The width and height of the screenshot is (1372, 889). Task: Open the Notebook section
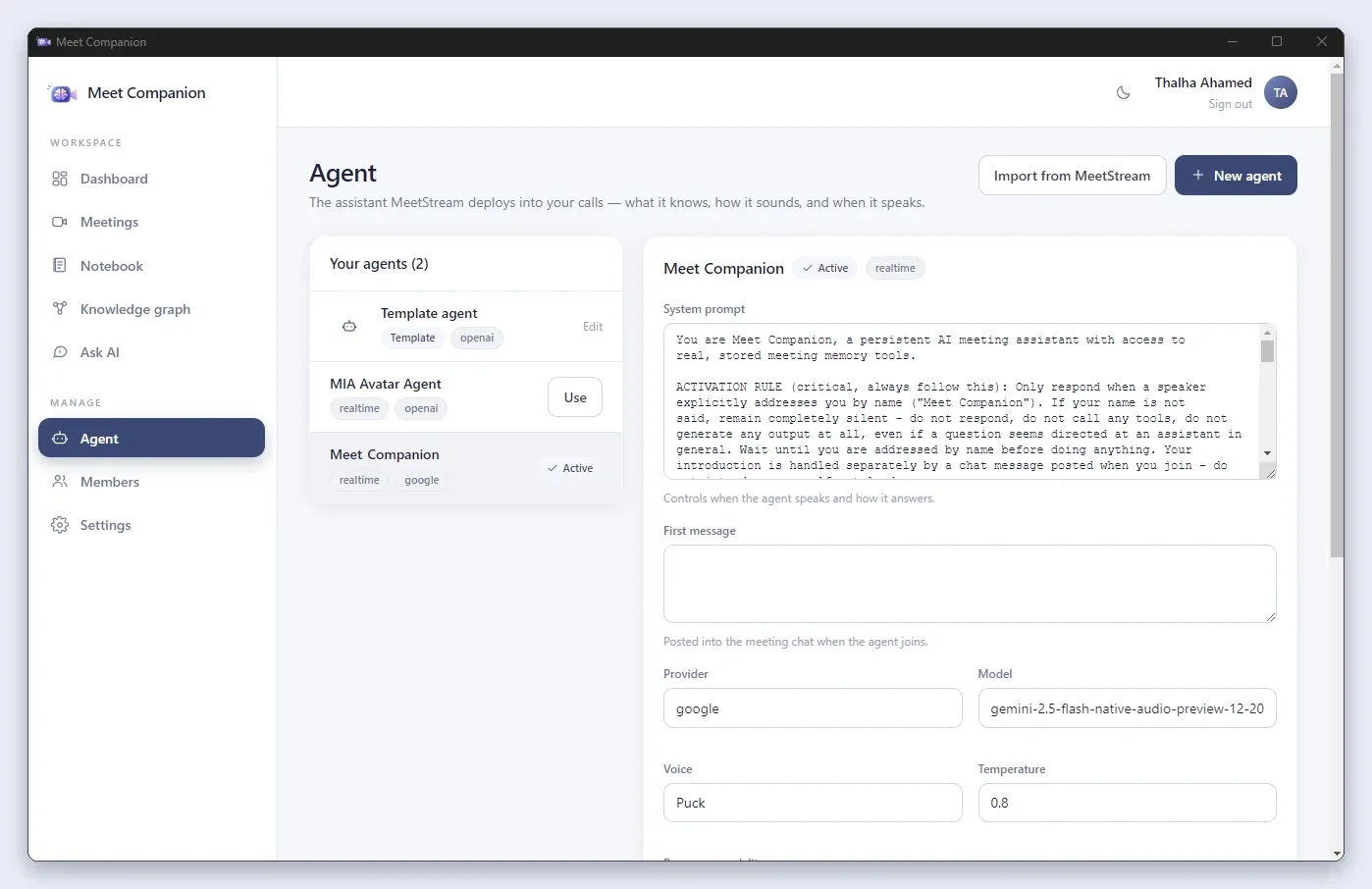click(152, 265)
